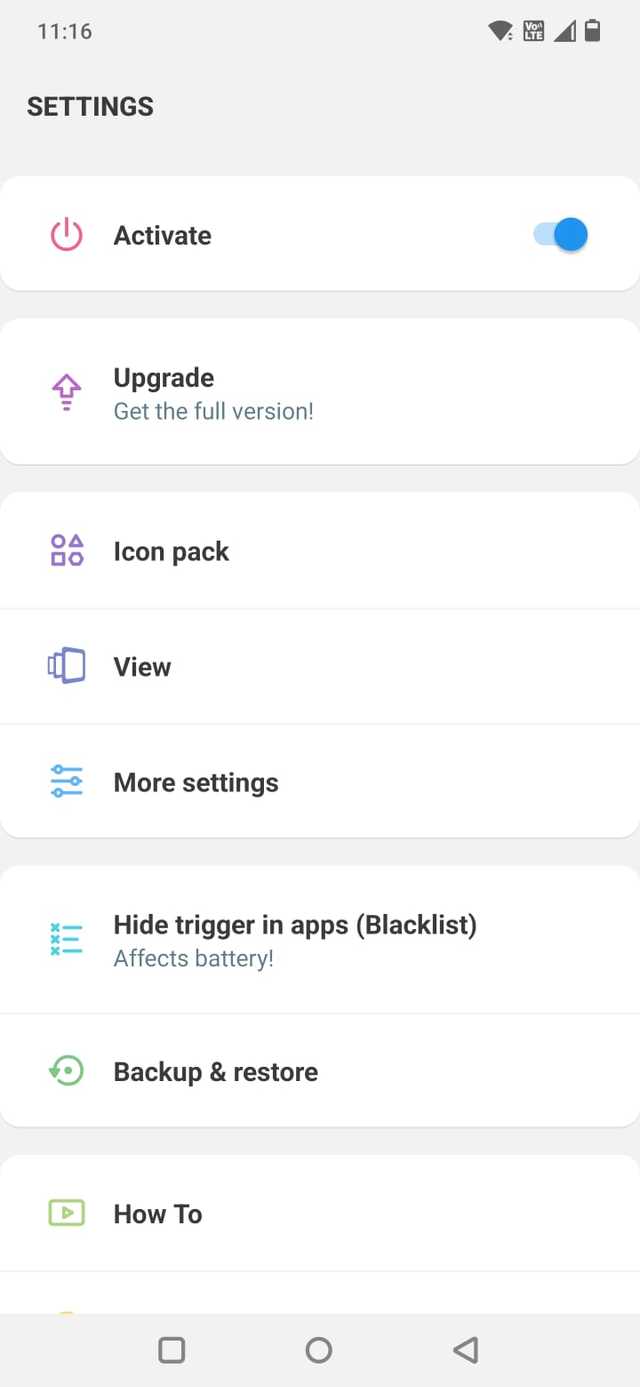640x1387 pixels.
Task: Open the Icon pack settings
Action: point(171,552)
